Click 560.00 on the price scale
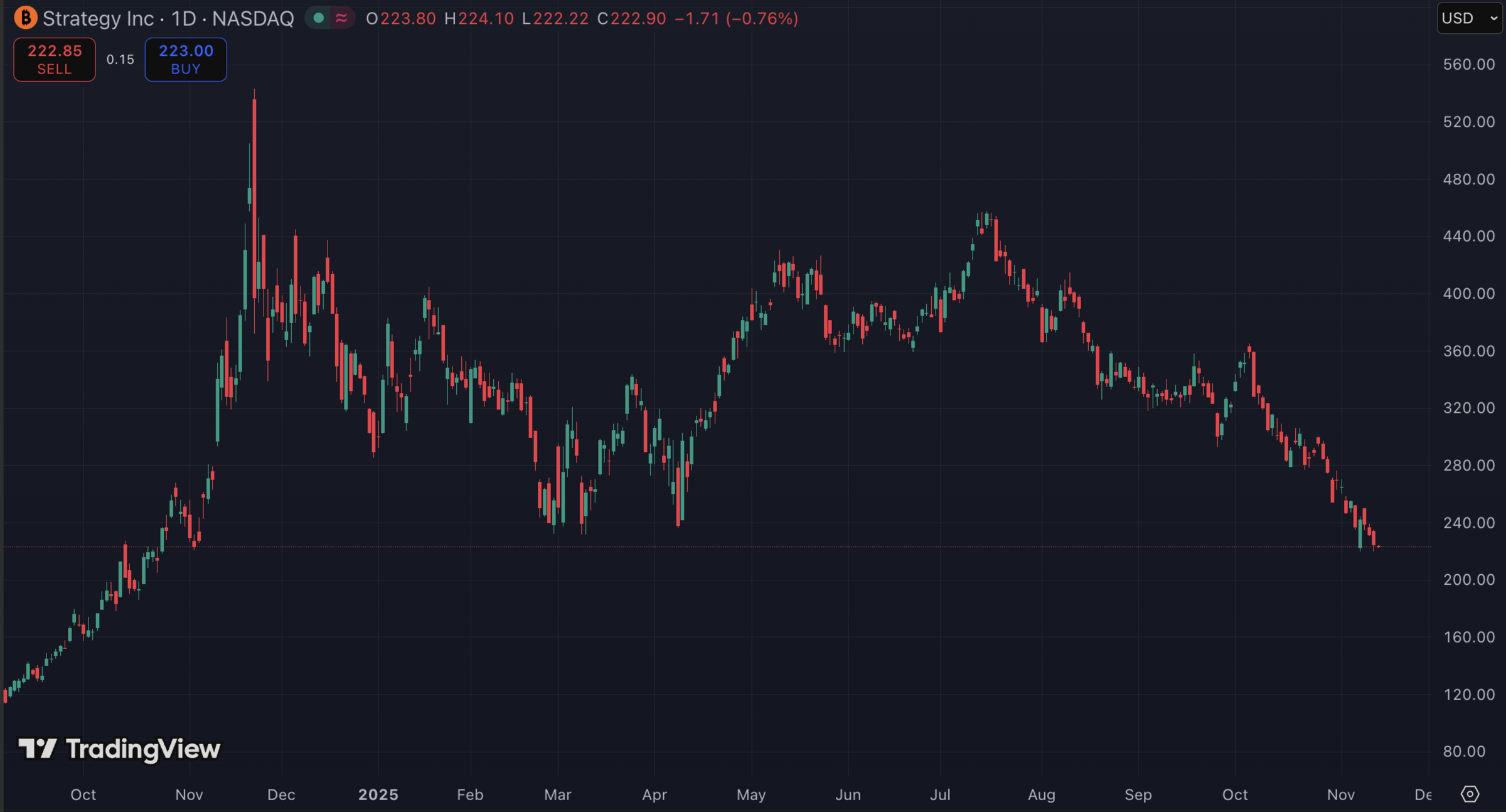1506x812 pixels. tap(1468, 64)
